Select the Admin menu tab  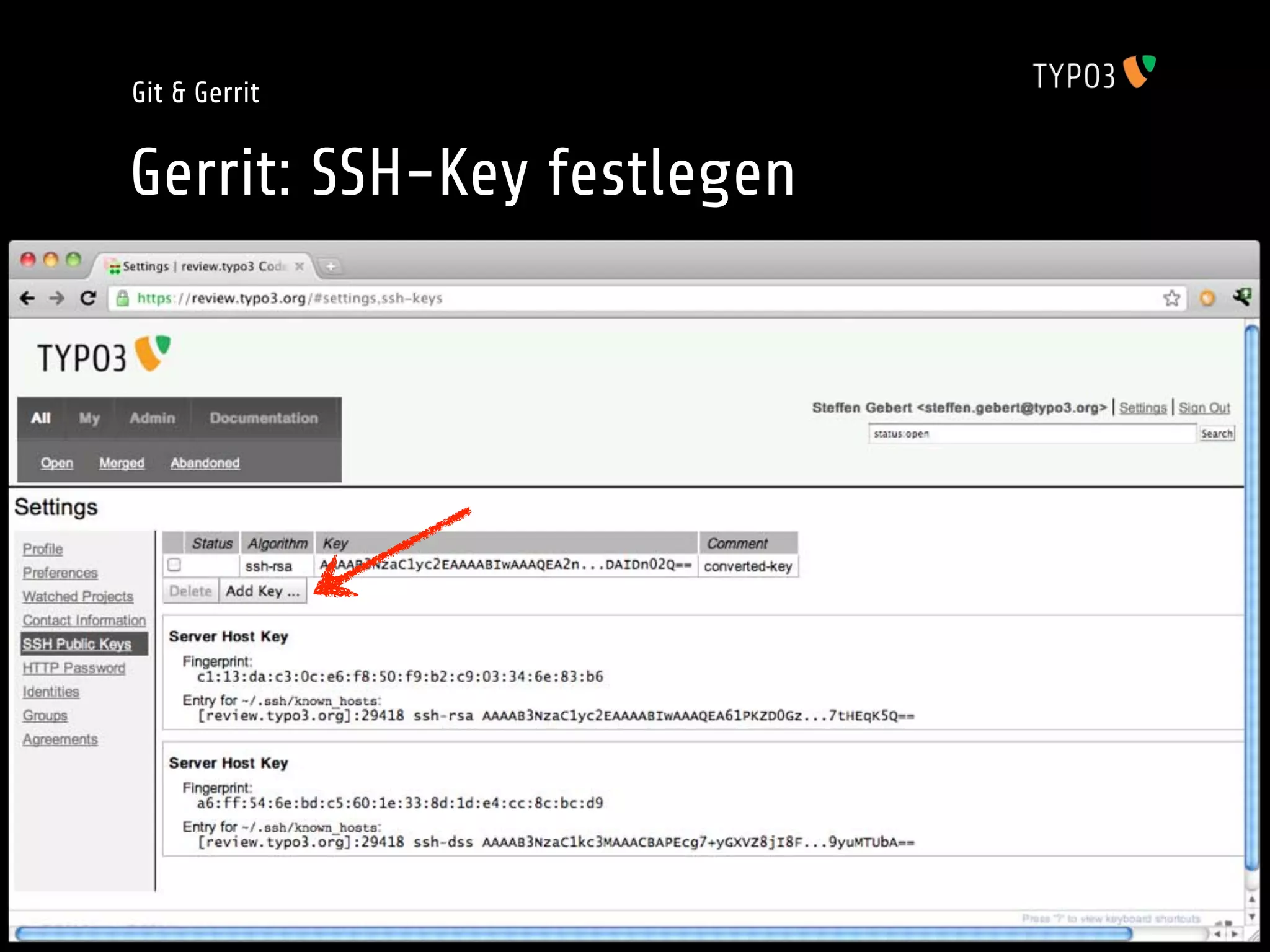pyautogui.click(x=152, y=418)
